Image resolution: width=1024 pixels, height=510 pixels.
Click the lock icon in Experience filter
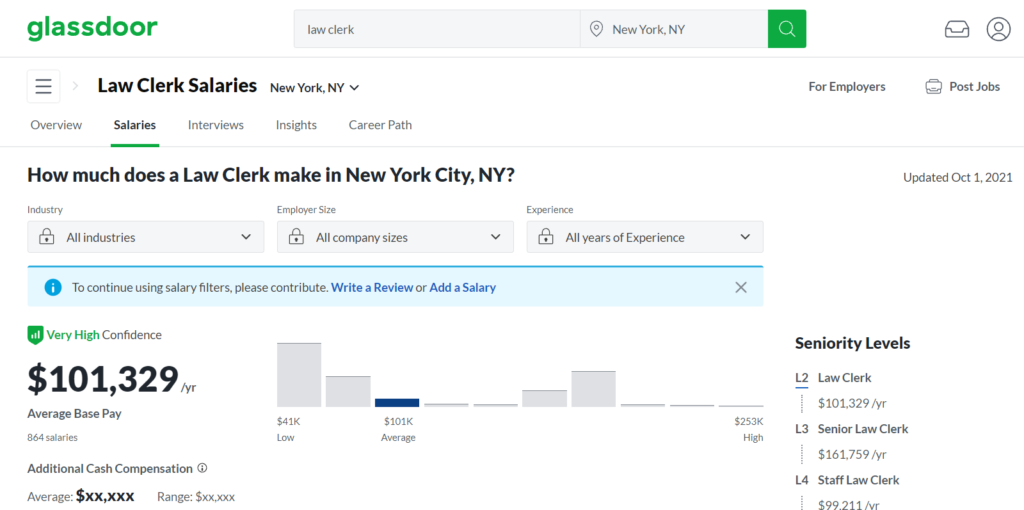(x=546, y=237)
